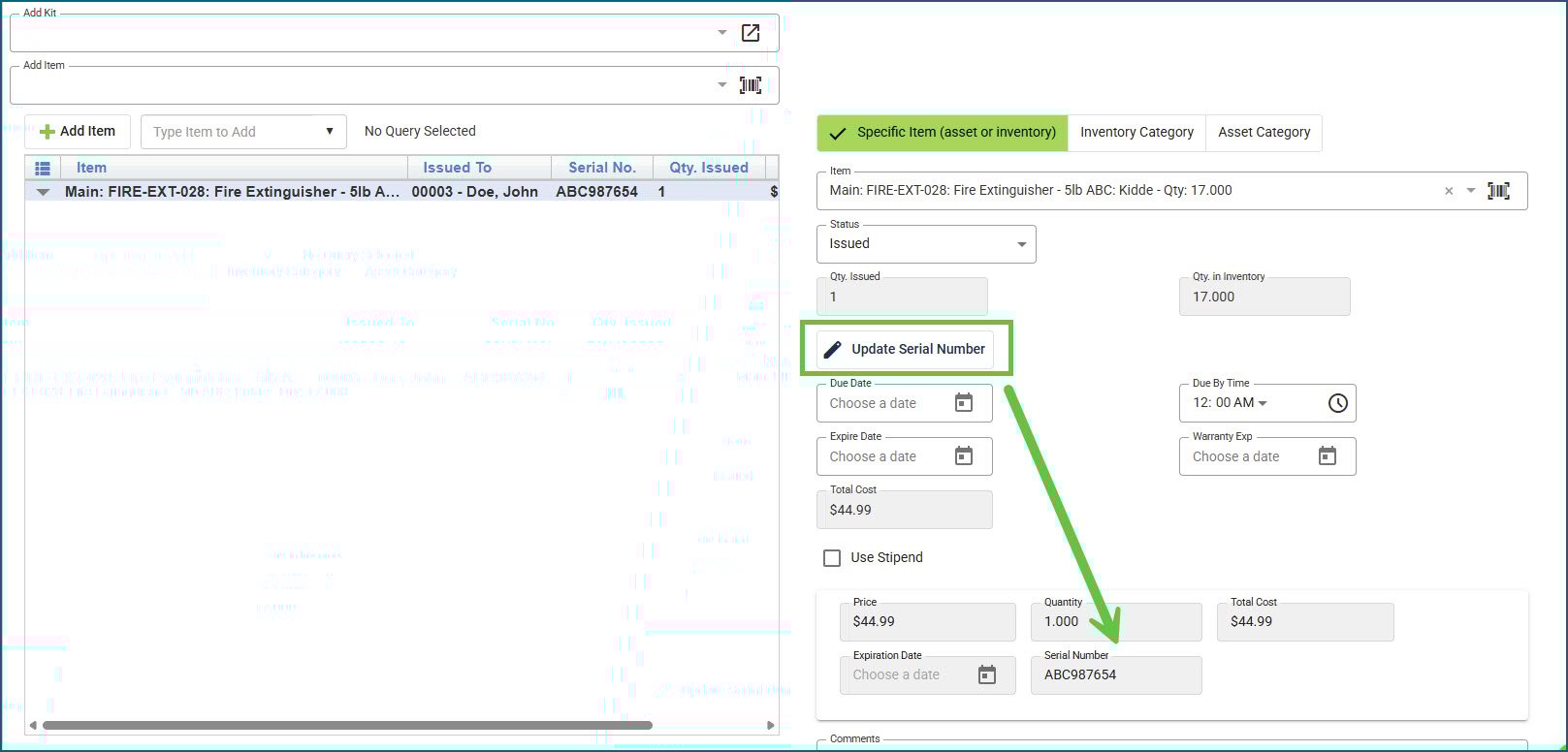Enable the Use Stipend checkbox

click(832, 558)
